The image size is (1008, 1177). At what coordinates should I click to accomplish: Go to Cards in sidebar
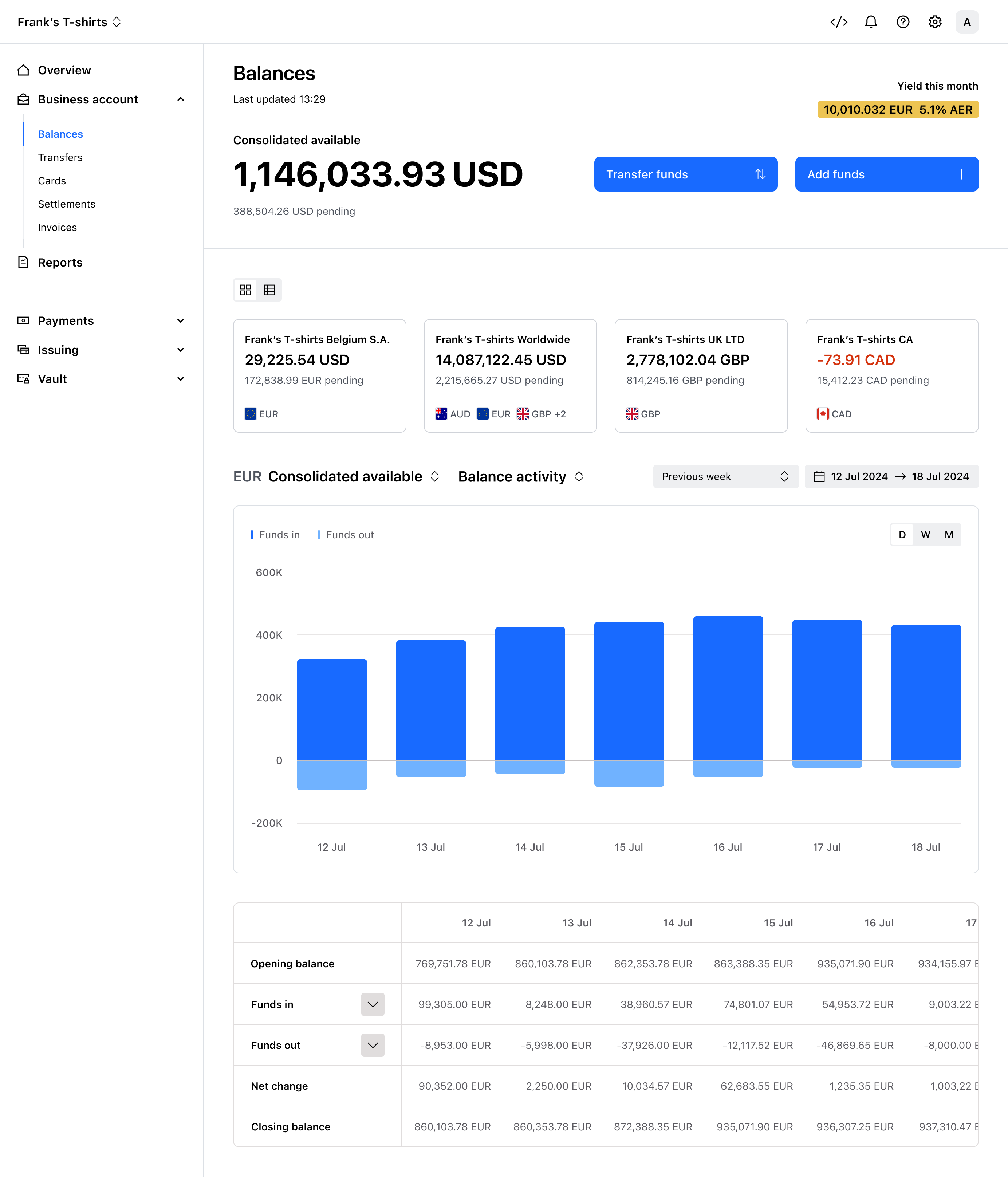click(52, 181)
